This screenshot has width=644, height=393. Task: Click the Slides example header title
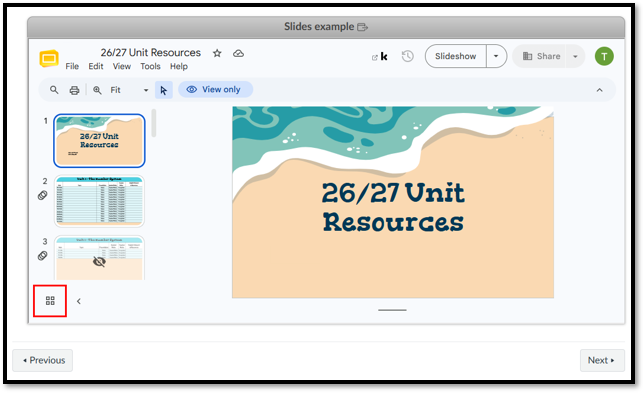pyautogui.click(x=319, y=27)
